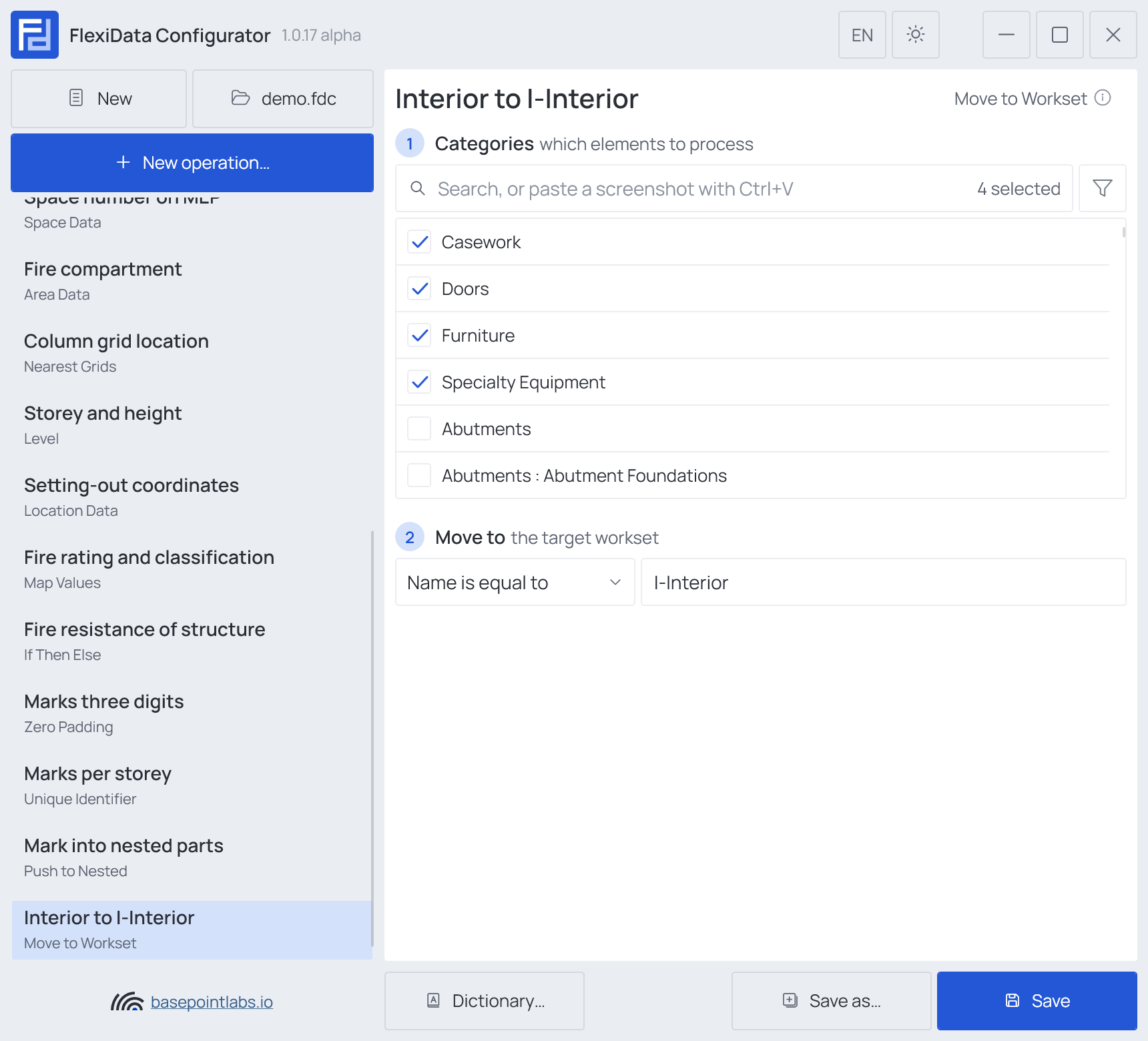Click the Save as button

832,1001
